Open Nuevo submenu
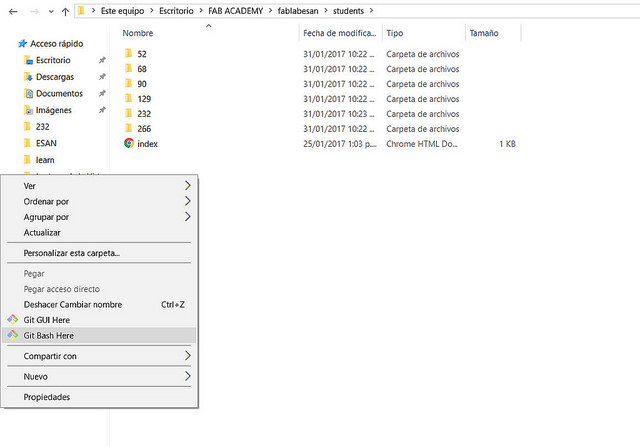This screenshot has height=446, width=640. (99, 376)
